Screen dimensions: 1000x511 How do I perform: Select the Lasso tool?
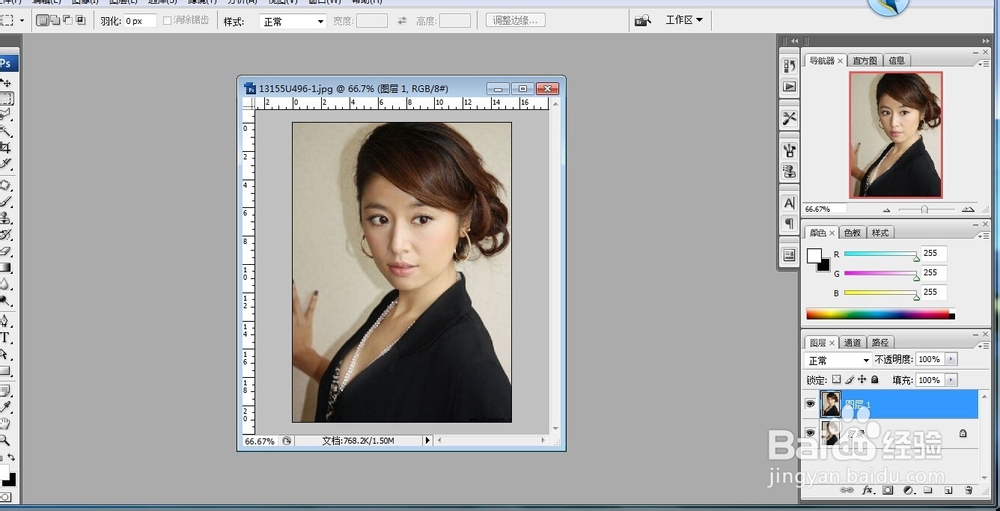pyautogui.click(x=5, y=114)
